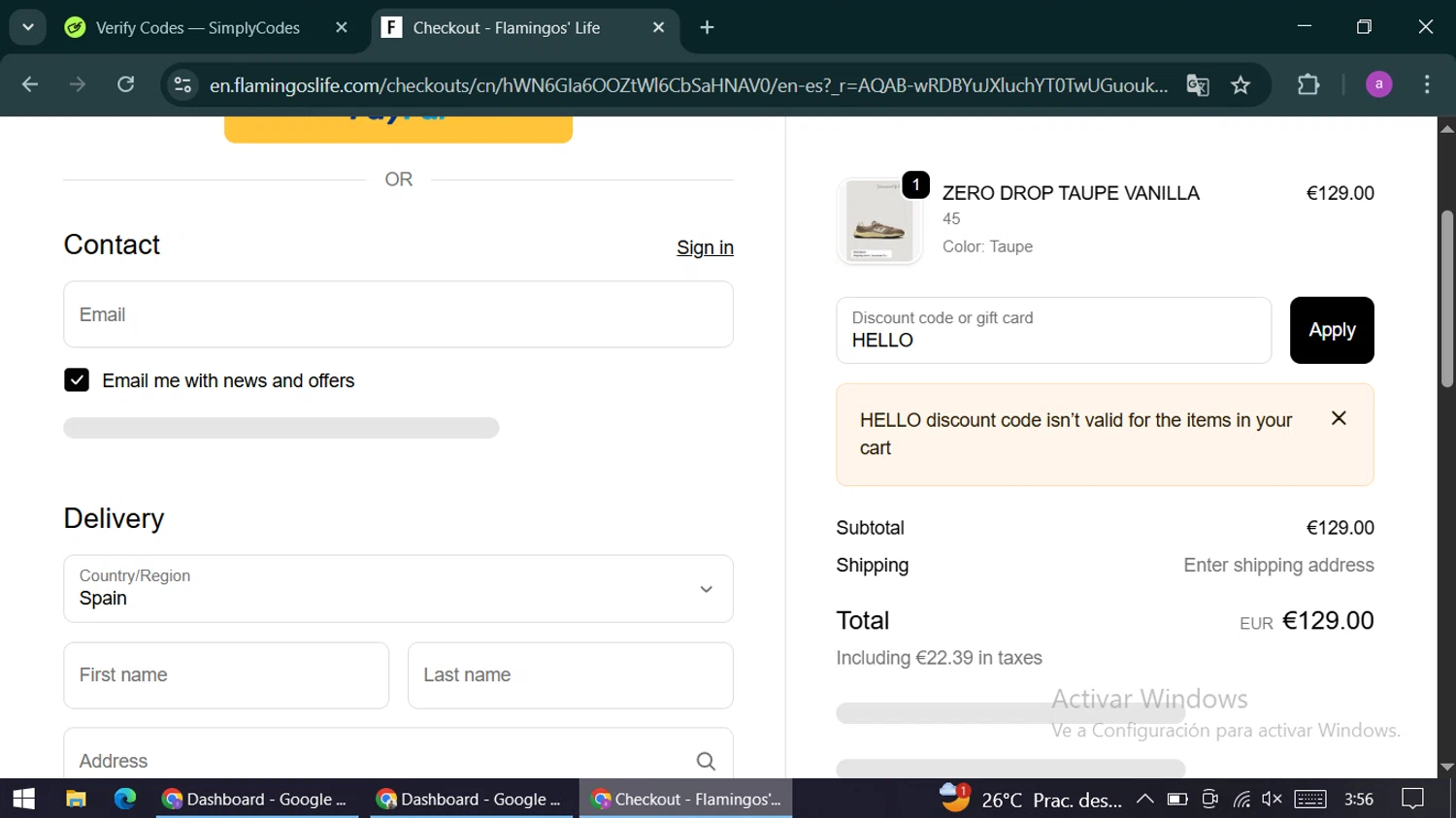Open the Chrome profile avatar
The width and height of the screenshot is (1456, 818).
(1378, 85)
